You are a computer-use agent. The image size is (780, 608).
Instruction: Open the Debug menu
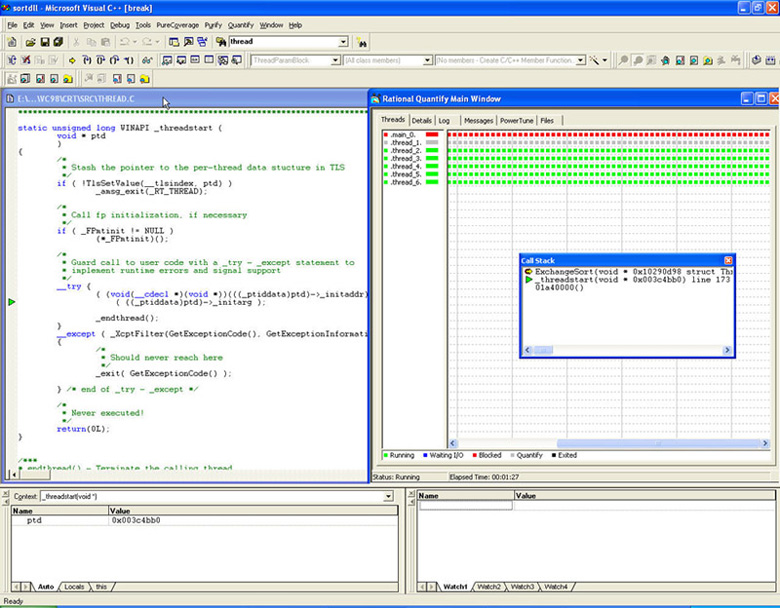(x=120, y=24)
